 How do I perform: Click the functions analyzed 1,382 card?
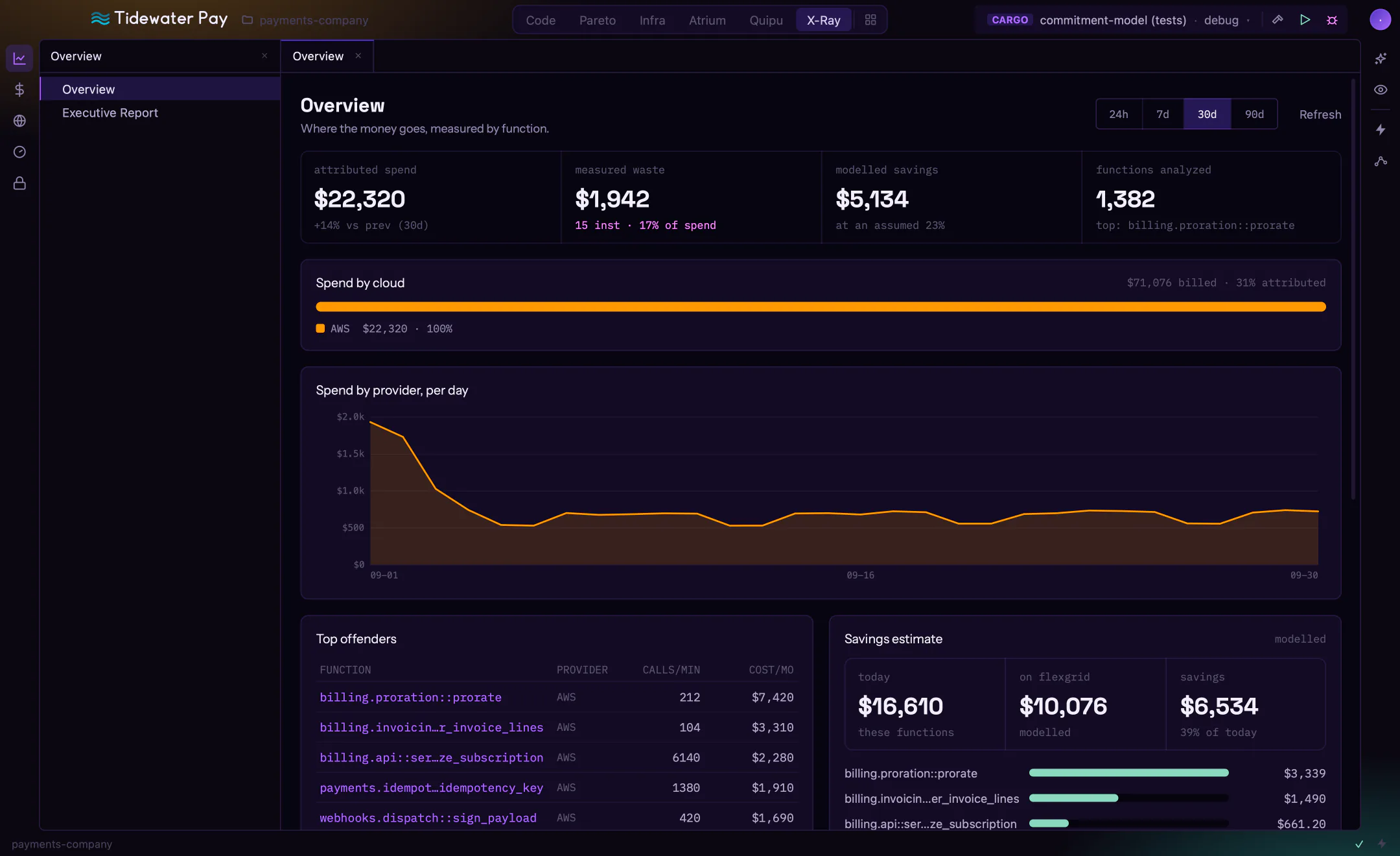(1211, 197)
